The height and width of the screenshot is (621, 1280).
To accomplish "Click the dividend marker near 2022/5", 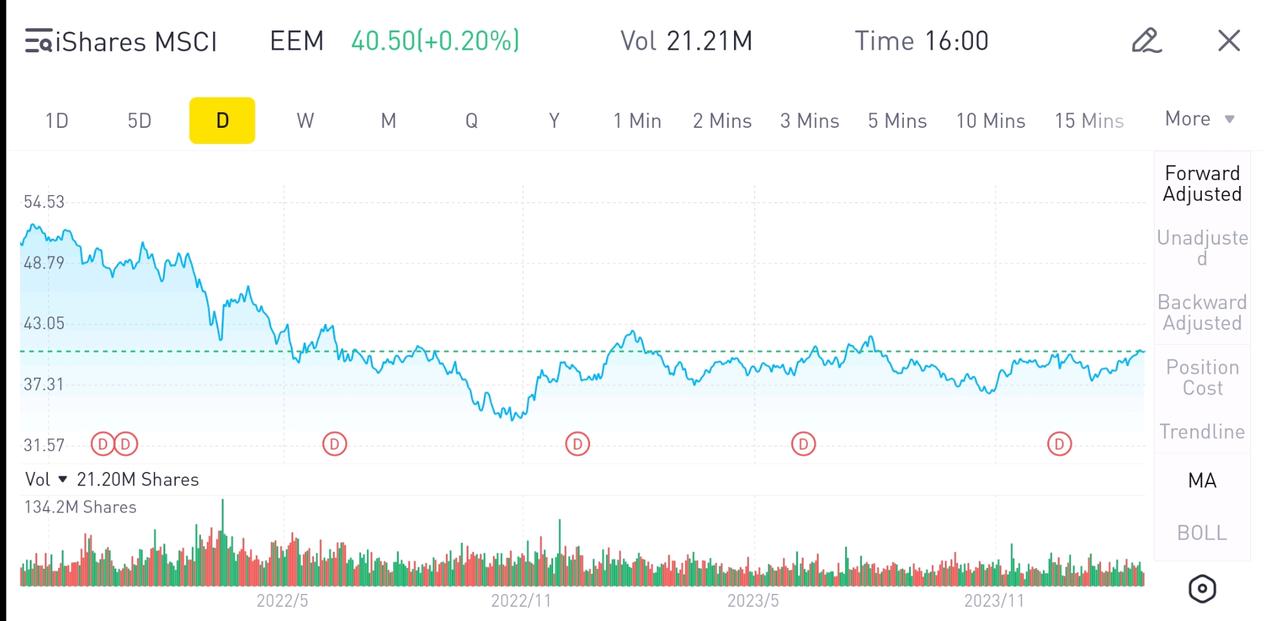I will [x=335, y=443].
